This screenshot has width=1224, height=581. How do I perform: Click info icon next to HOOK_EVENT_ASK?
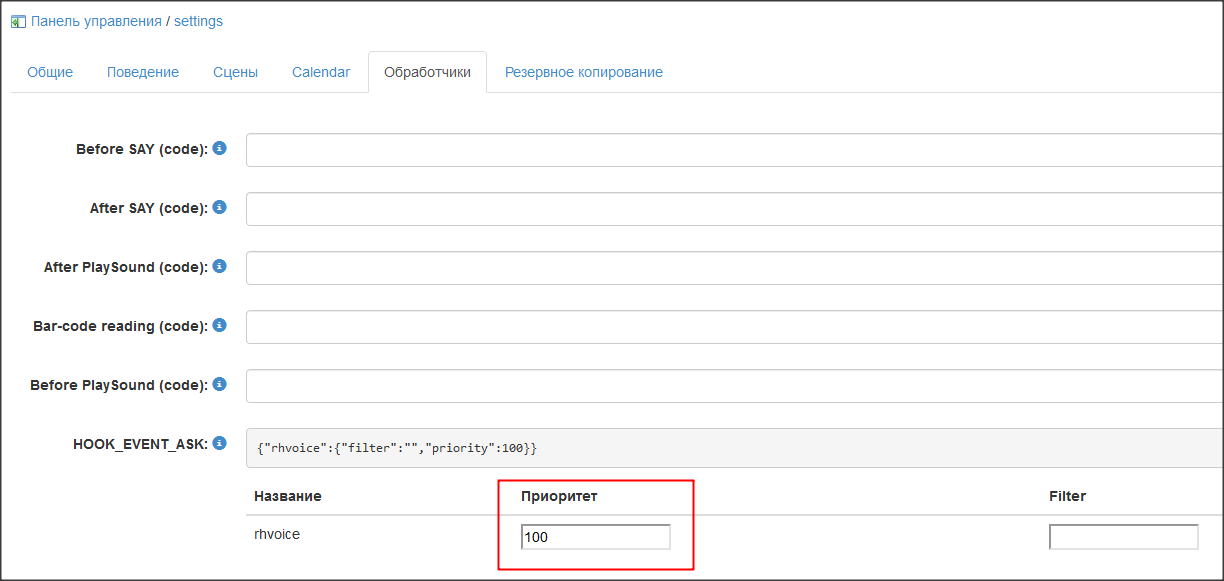[220, 443]
